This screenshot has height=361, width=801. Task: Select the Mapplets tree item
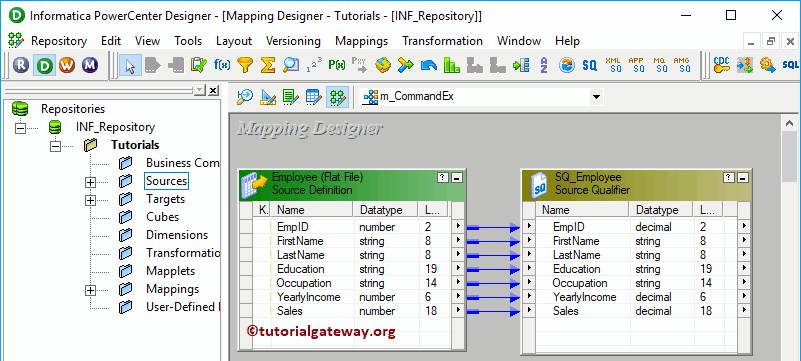coord(171,271)
